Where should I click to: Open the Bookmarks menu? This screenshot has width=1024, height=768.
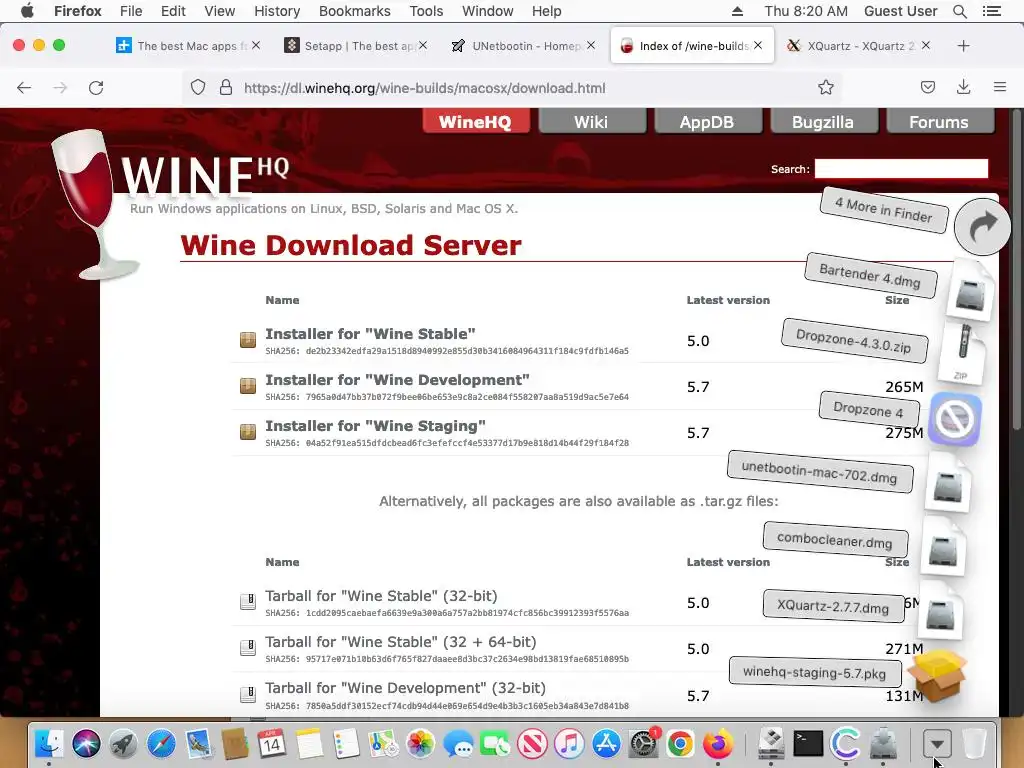[355, 11]
